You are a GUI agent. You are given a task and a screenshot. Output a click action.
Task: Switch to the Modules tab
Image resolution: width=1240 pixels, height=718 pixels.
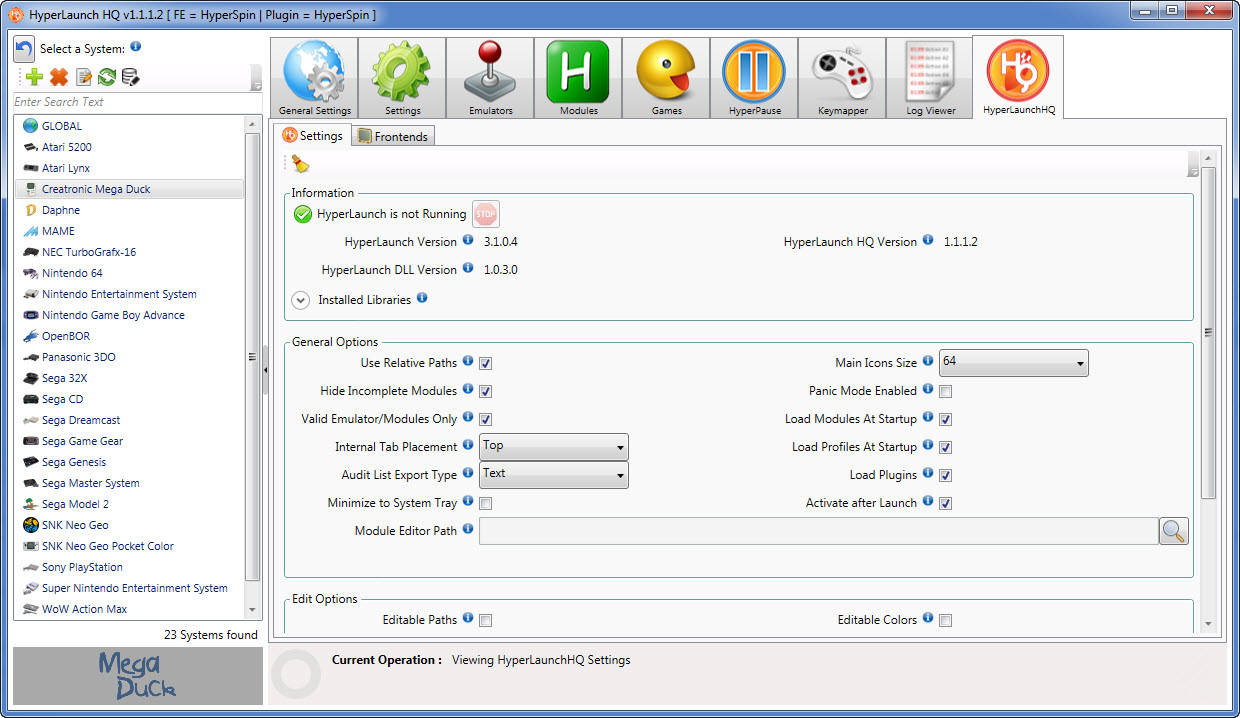(x=578, y=79)
